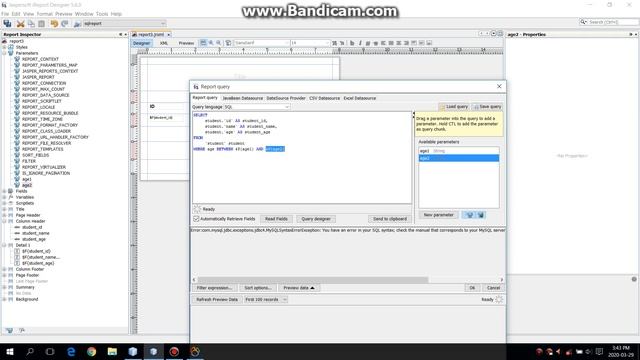Toggle bold formatting in designer toolbar
This screenshot has width=640, height=360.
352,43
